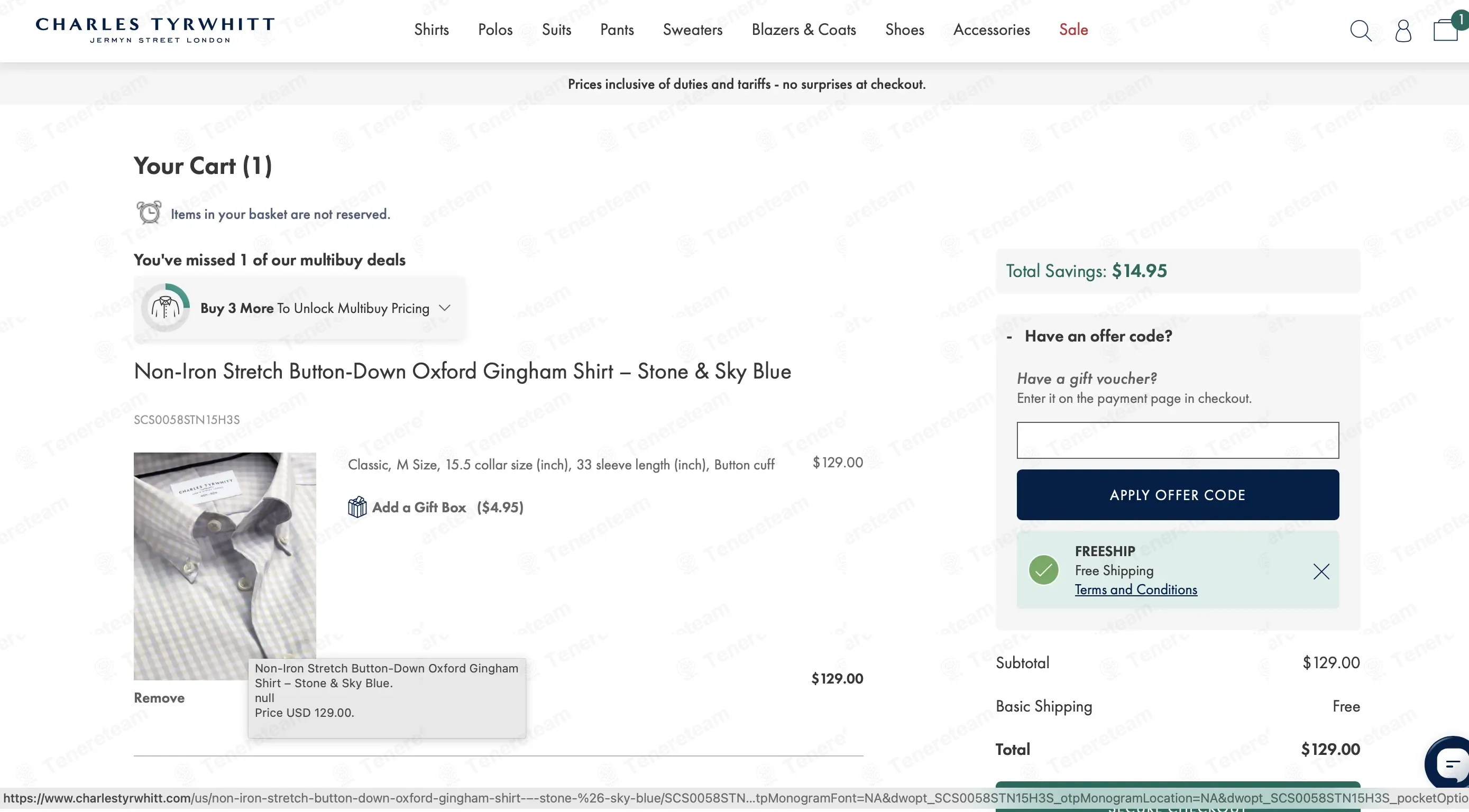Open the Shirts menu
Screen dimensions: 1469x812
pos(431,30)
